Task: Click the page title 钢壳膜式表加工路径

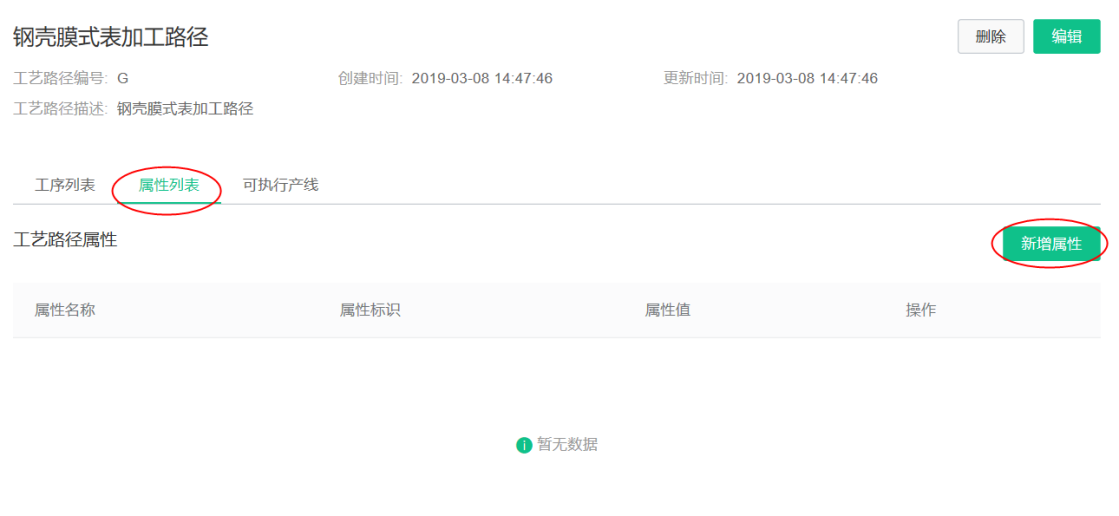Action: click(x=111, y=37)
